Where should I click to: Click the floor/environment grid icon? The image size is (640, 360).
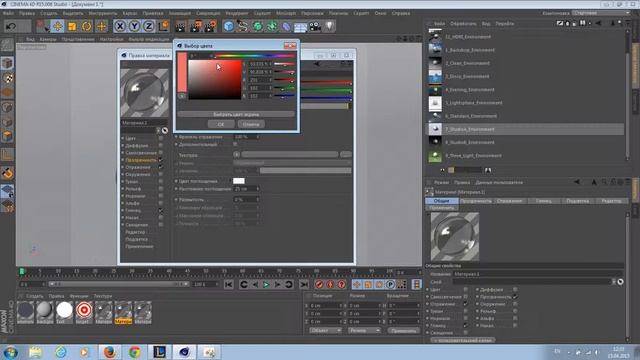click(300, 27)
